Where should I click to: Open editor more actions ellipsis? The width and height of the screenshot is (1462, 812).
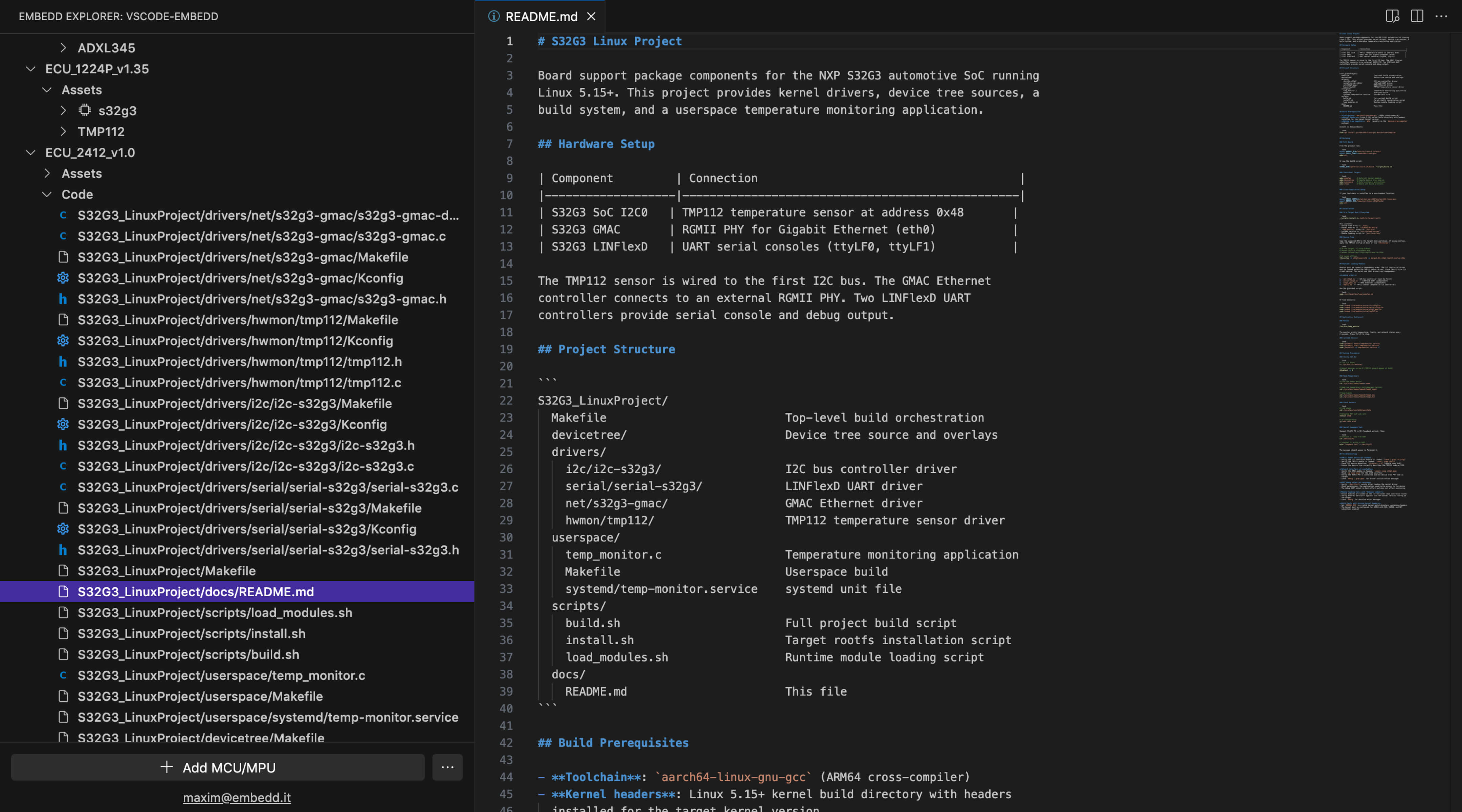pyautogui.click(x=1441, y=16)
